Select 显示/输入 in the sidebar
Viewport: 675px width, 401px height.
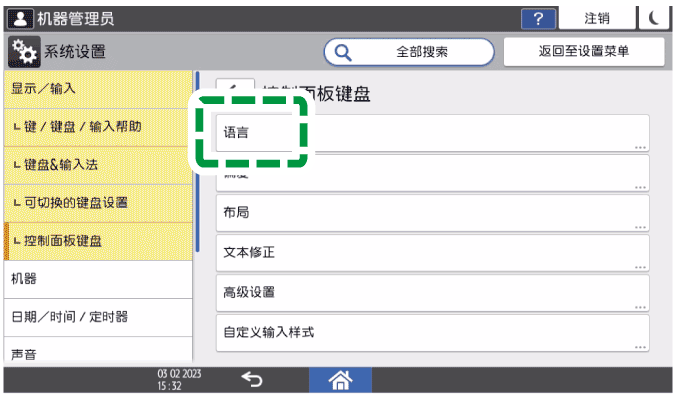[98, 89]
